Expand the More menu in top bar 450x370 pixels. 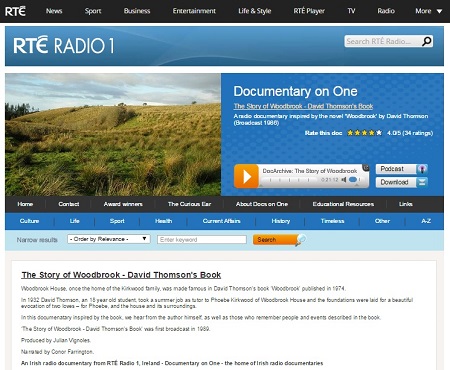tap(428, 11)
